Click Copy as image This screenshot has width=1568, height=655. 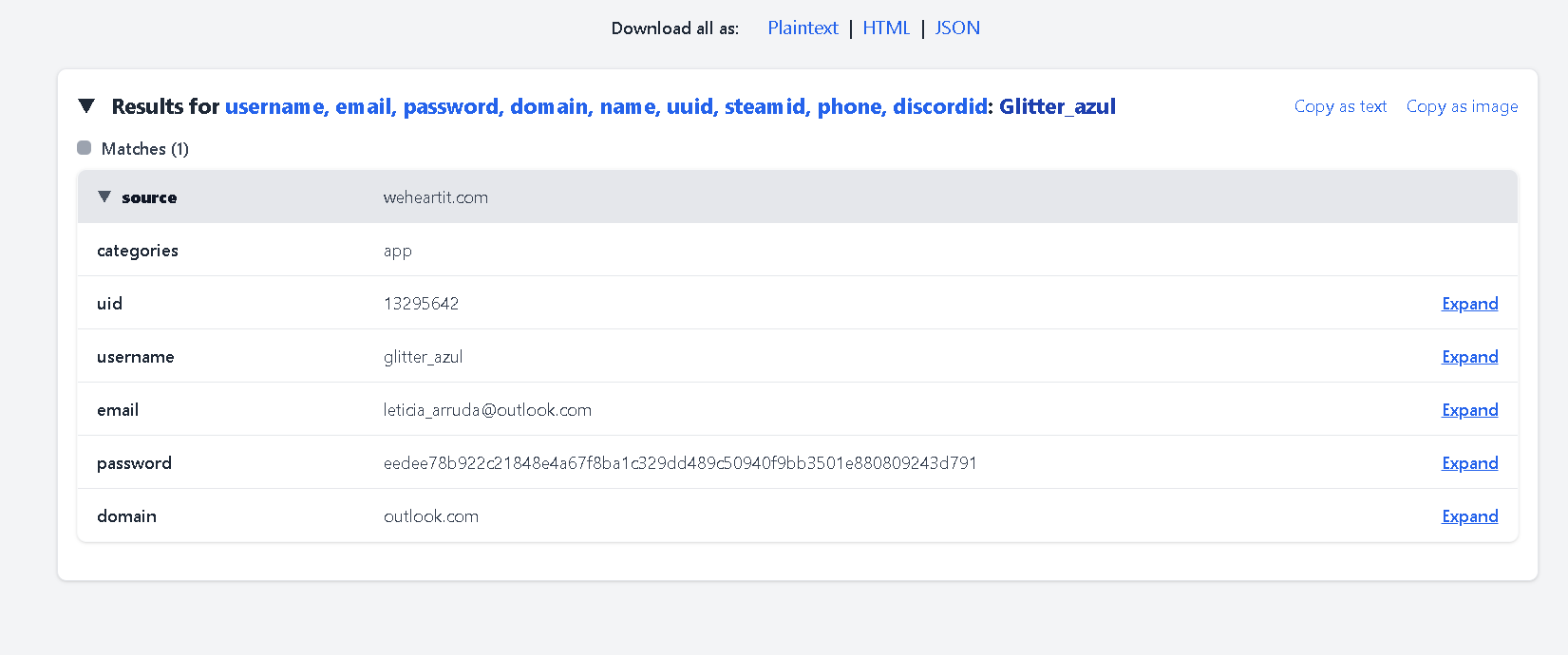tap(1462, 106)
